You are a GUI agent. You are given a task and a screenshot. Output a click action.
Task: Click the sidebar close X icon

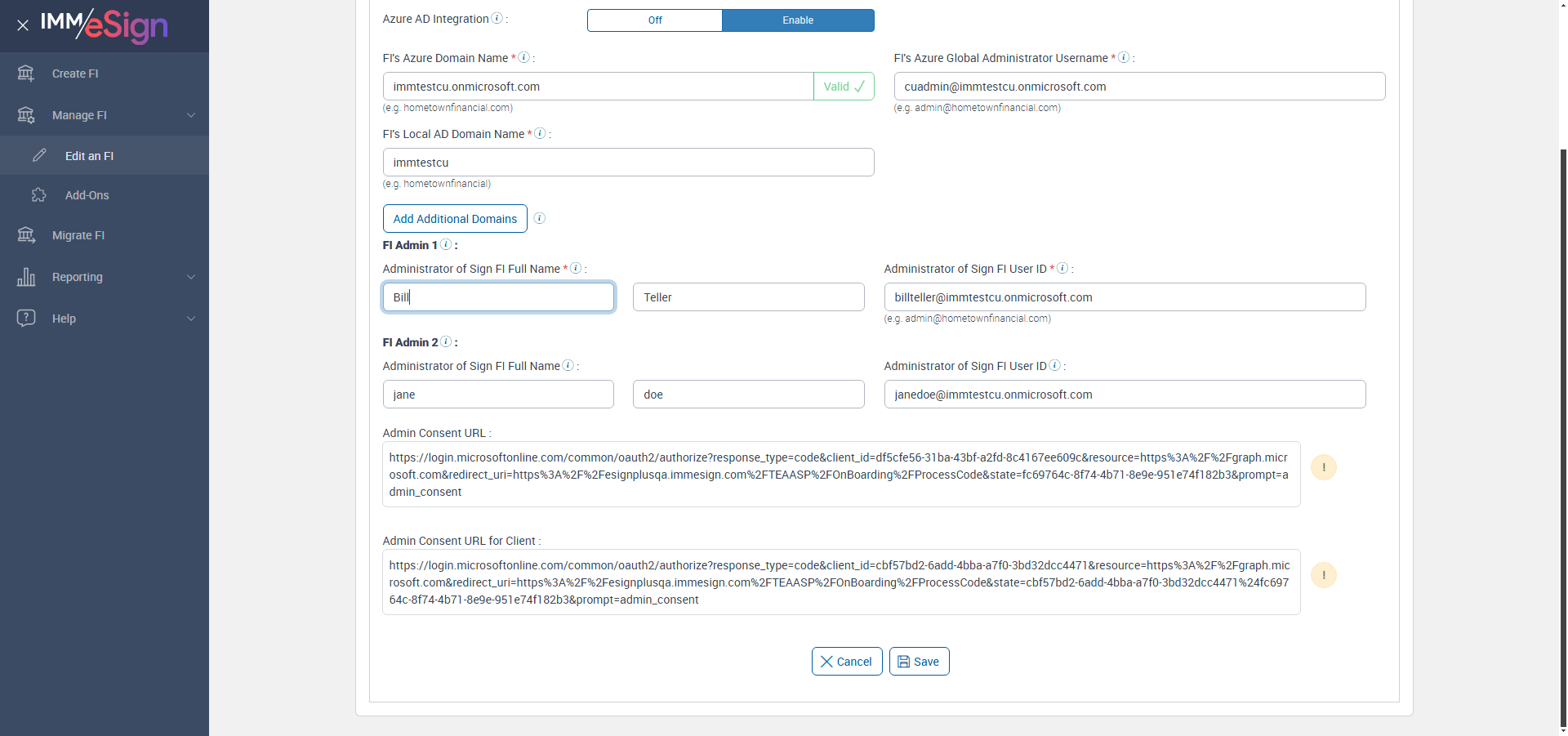click(x=23, y=25)
